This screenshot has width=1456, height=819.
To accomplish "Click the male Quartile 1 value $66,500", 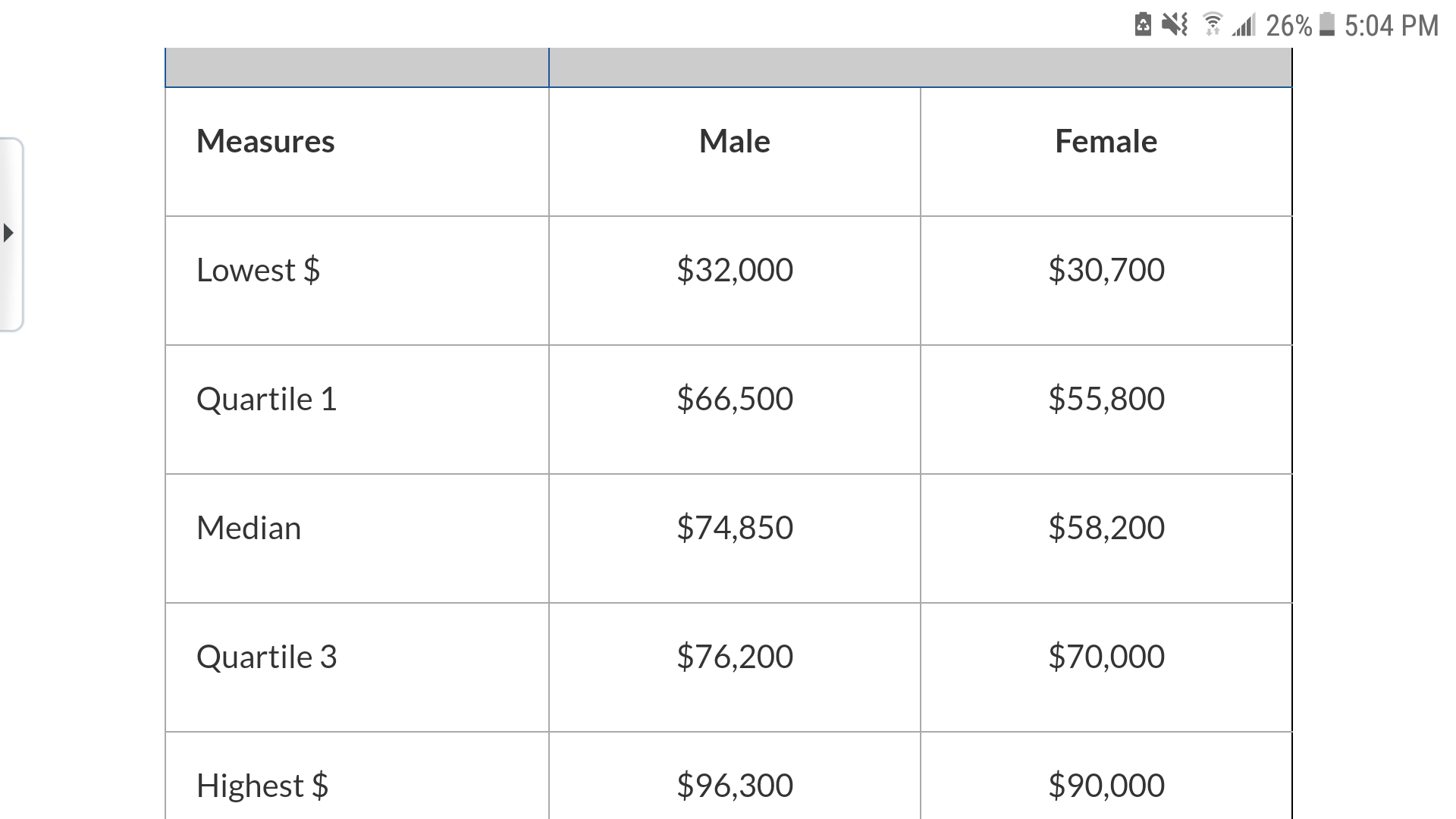I will pos(735,399).
